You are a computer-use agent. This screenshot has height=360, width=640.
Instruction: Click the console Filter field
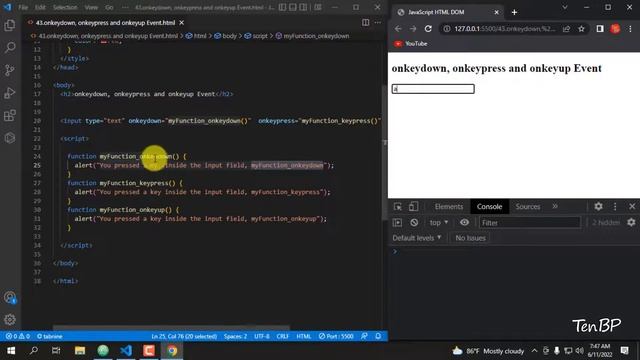tap(530, 222)
